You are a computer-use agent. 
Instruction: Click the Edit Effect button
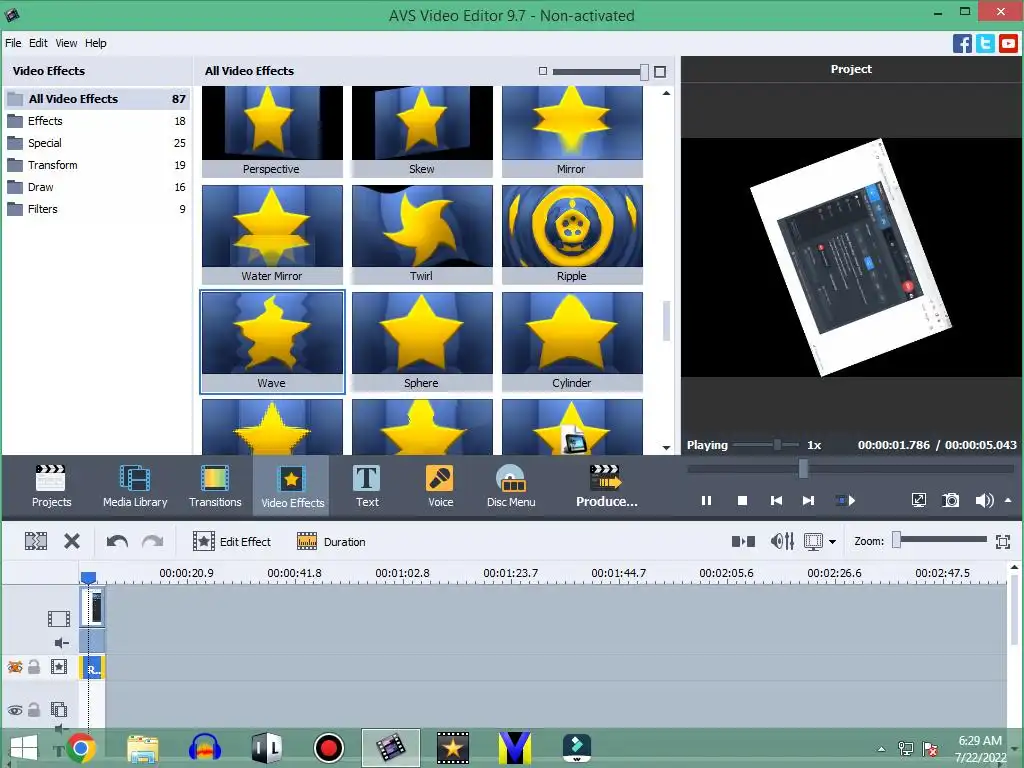[x=232, y=541]
